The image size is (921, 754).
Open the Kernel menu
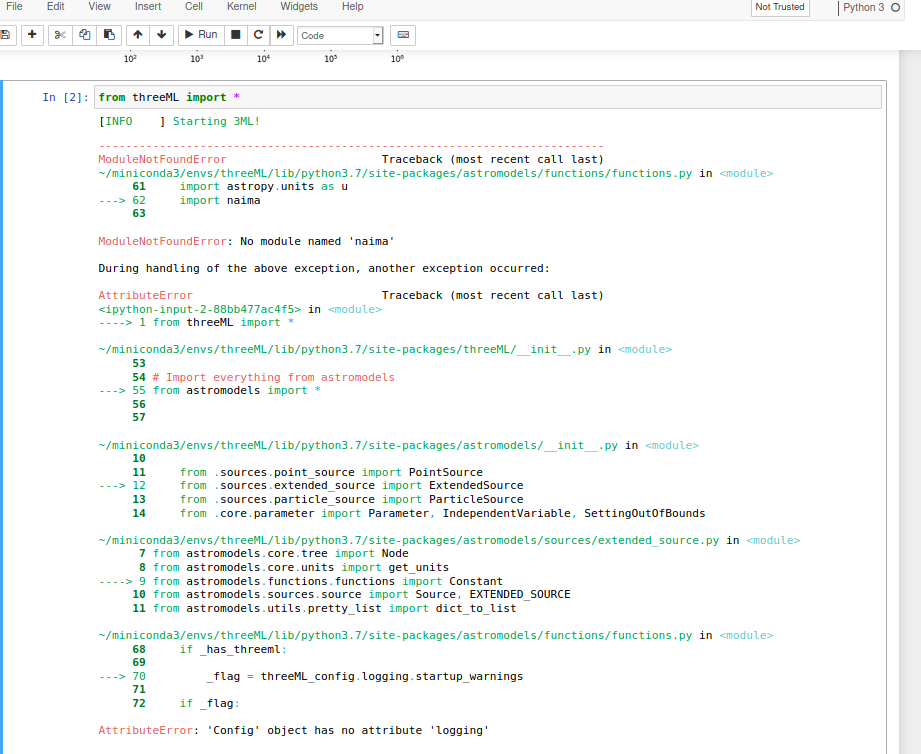tap(241, 7)
